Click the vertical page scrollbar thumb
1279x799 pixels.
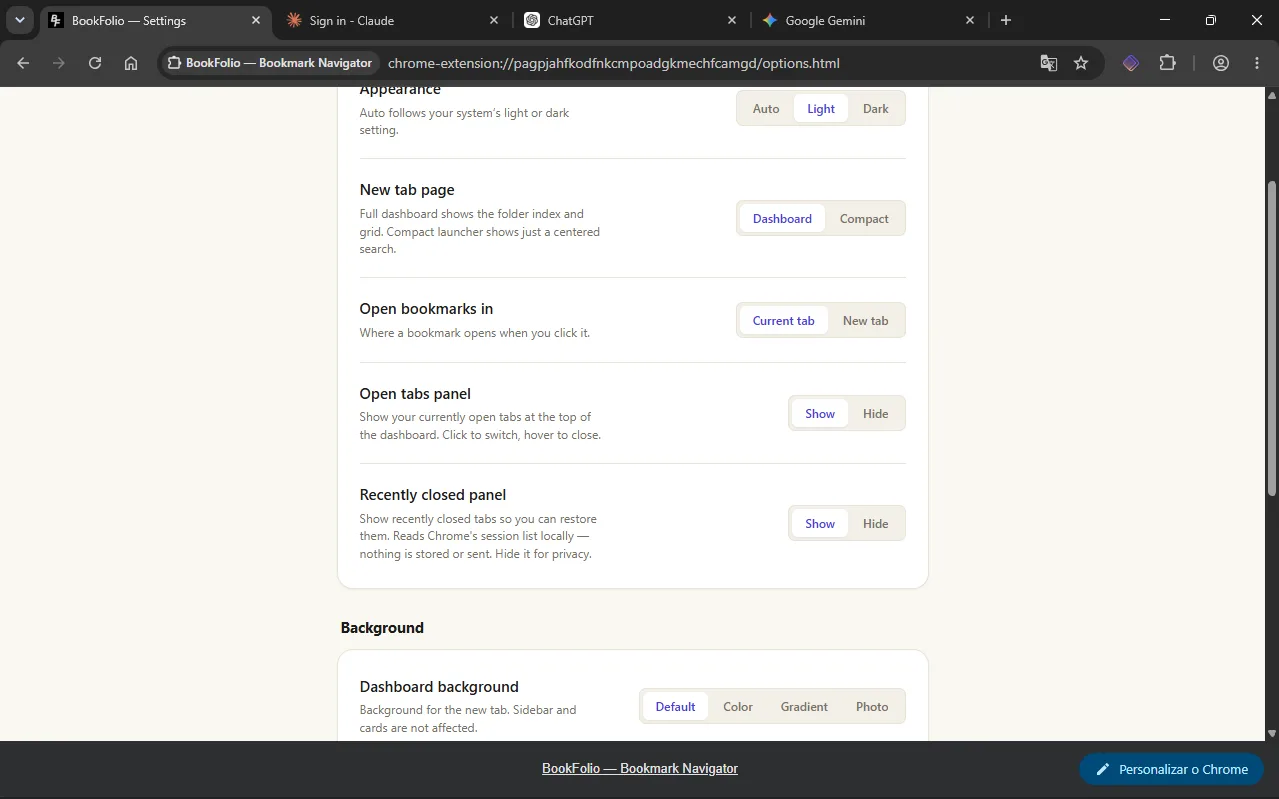(x=1272, y=338)
